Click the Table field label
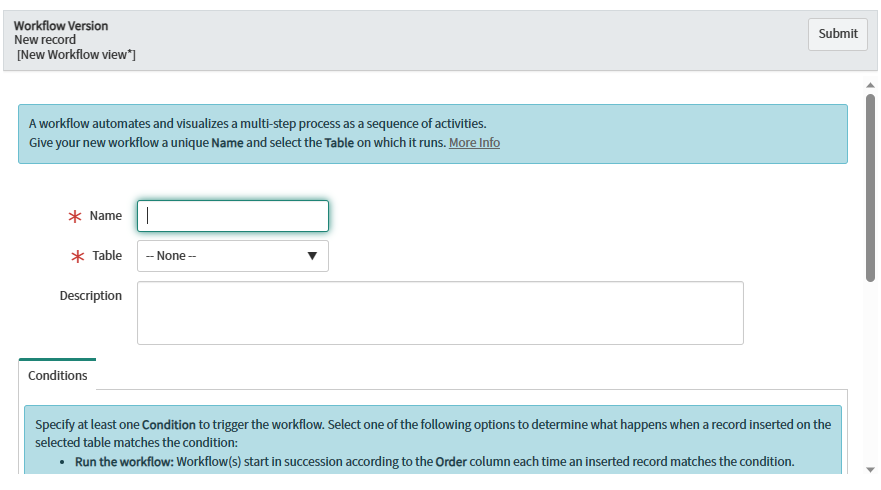Image resolution: width=881 pixels, height=490 pixels. [x=107, y=256]
